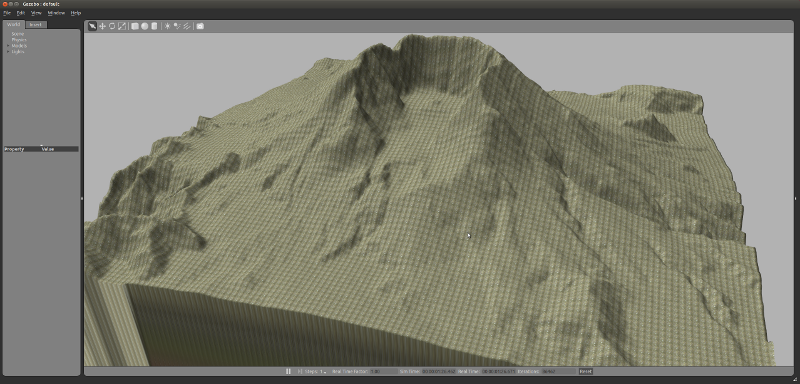Expand the Models tree item

tap(8, 45)
